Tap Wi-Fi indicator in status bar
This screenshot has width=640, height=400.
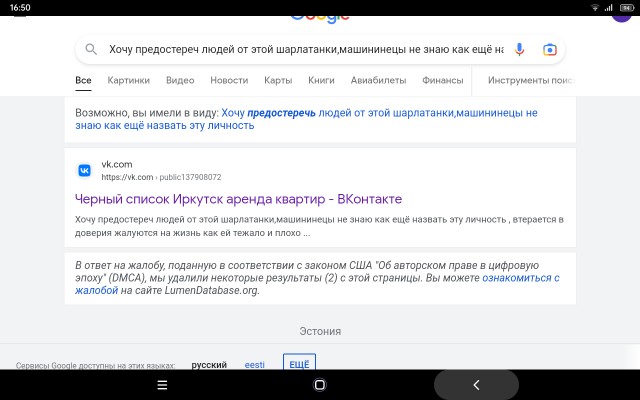click(x=595, y=7)
